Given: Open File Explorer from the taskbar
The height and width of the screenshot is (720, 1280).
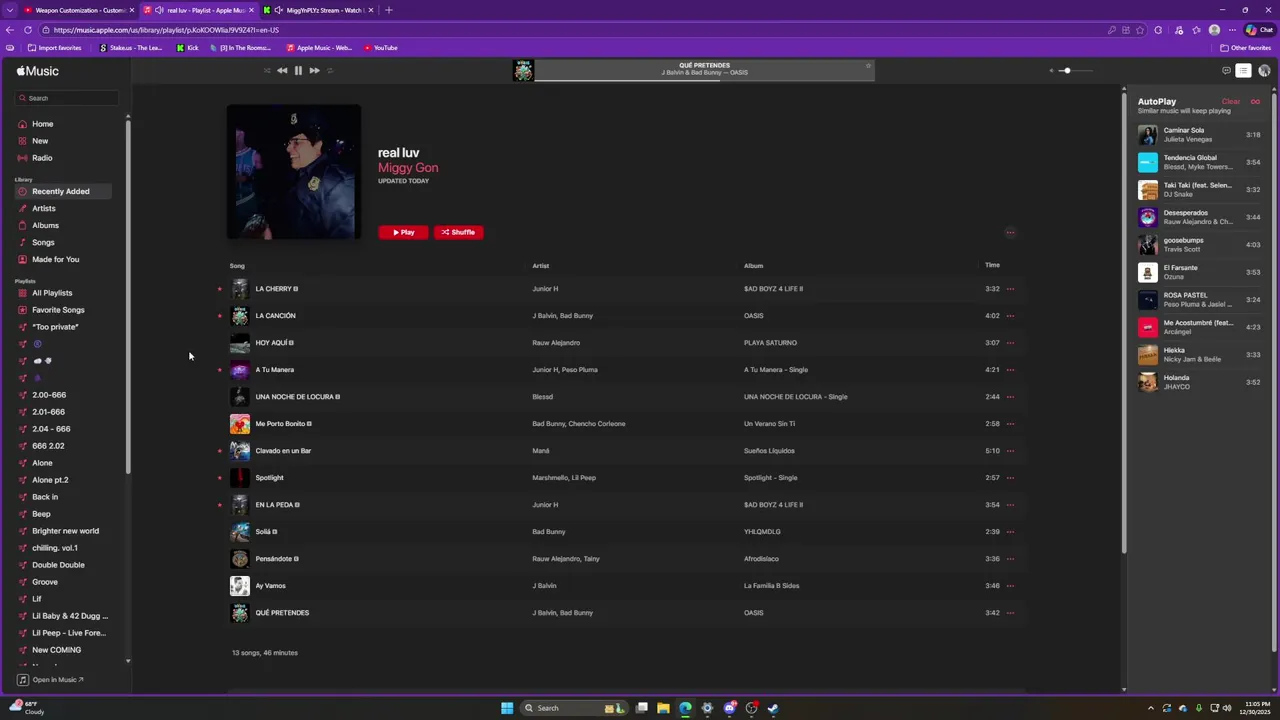Looking at the screenshot, I should [x=663, y=708].
